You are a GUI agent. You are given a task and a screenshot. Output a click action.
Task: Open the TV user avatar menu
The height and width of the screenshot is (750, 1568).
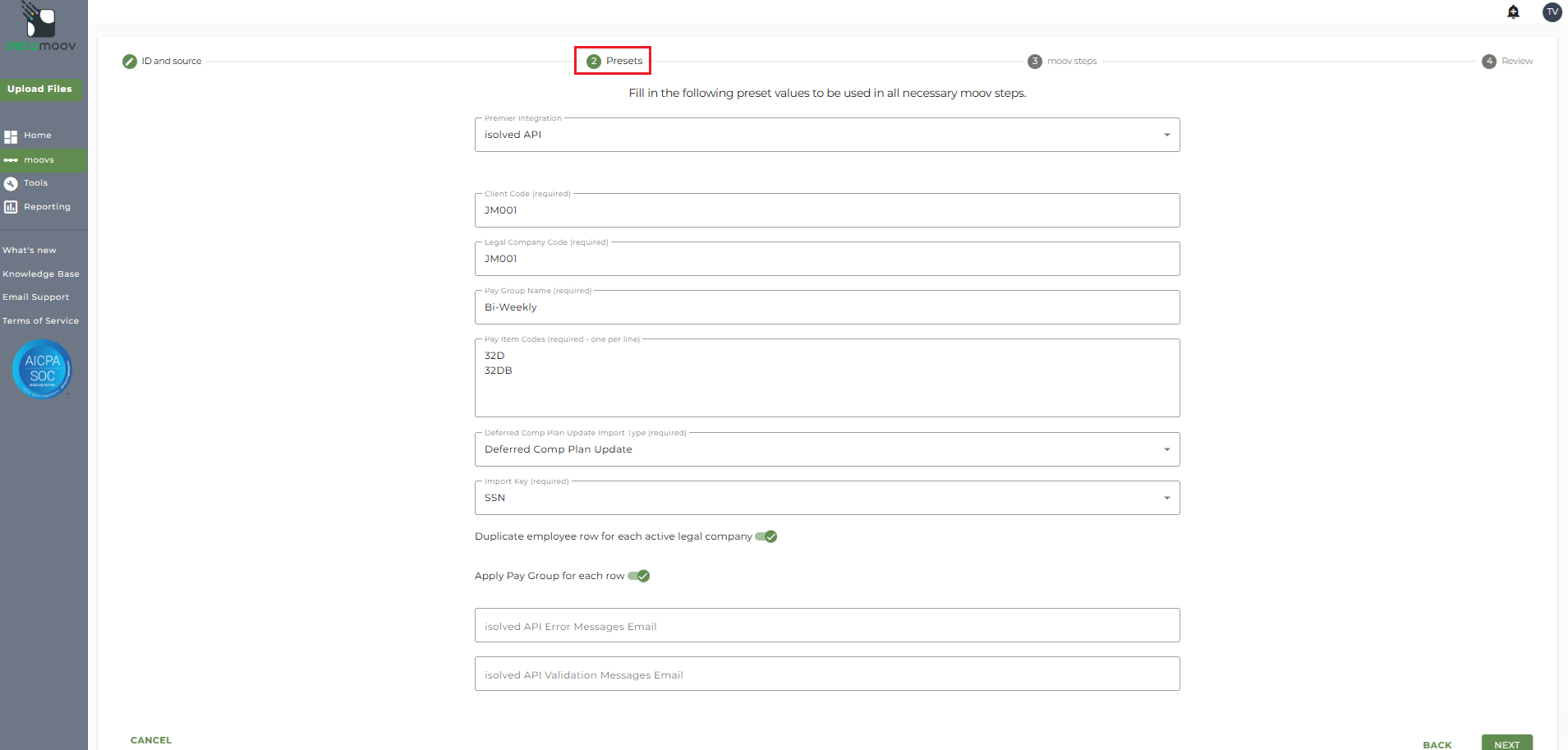(1552, 12)
